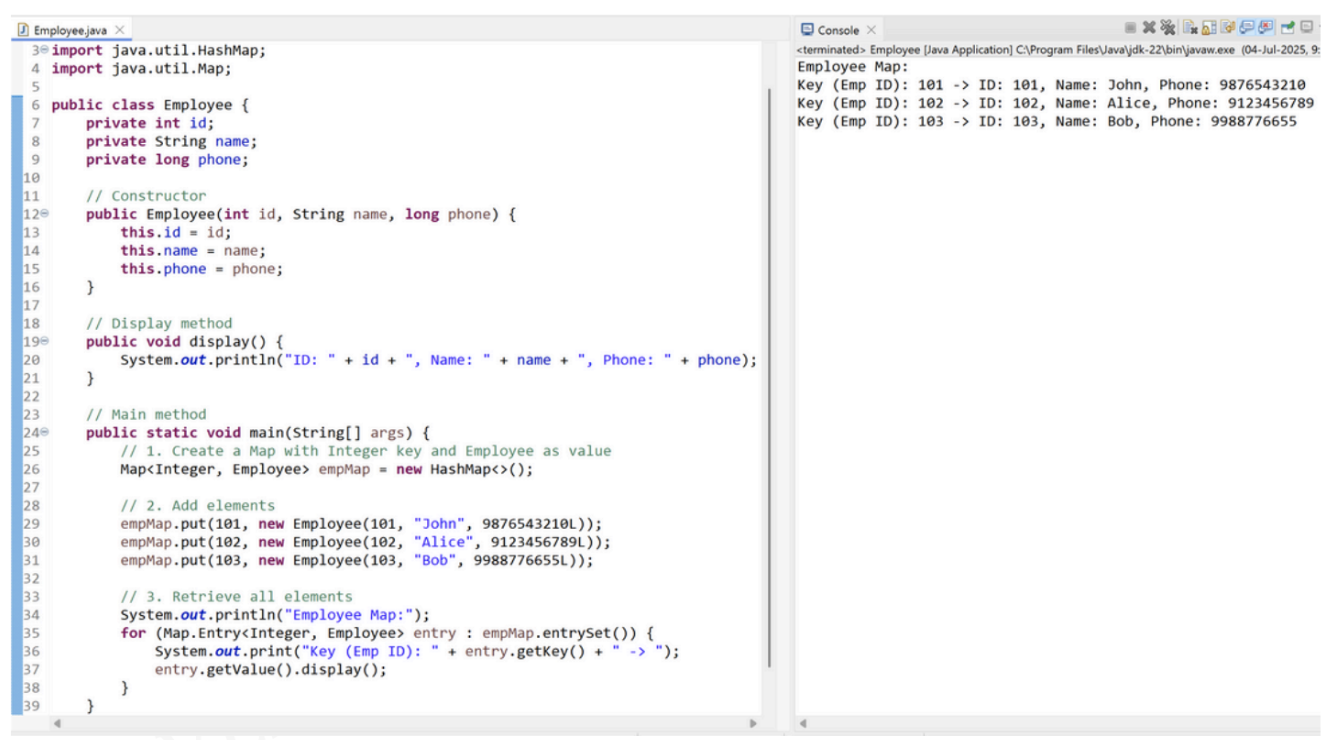Toggle Show Console When Standard Out Changes
Image resolution: width=1334 pixels, height=740 pixels.
click(1244, 29)
